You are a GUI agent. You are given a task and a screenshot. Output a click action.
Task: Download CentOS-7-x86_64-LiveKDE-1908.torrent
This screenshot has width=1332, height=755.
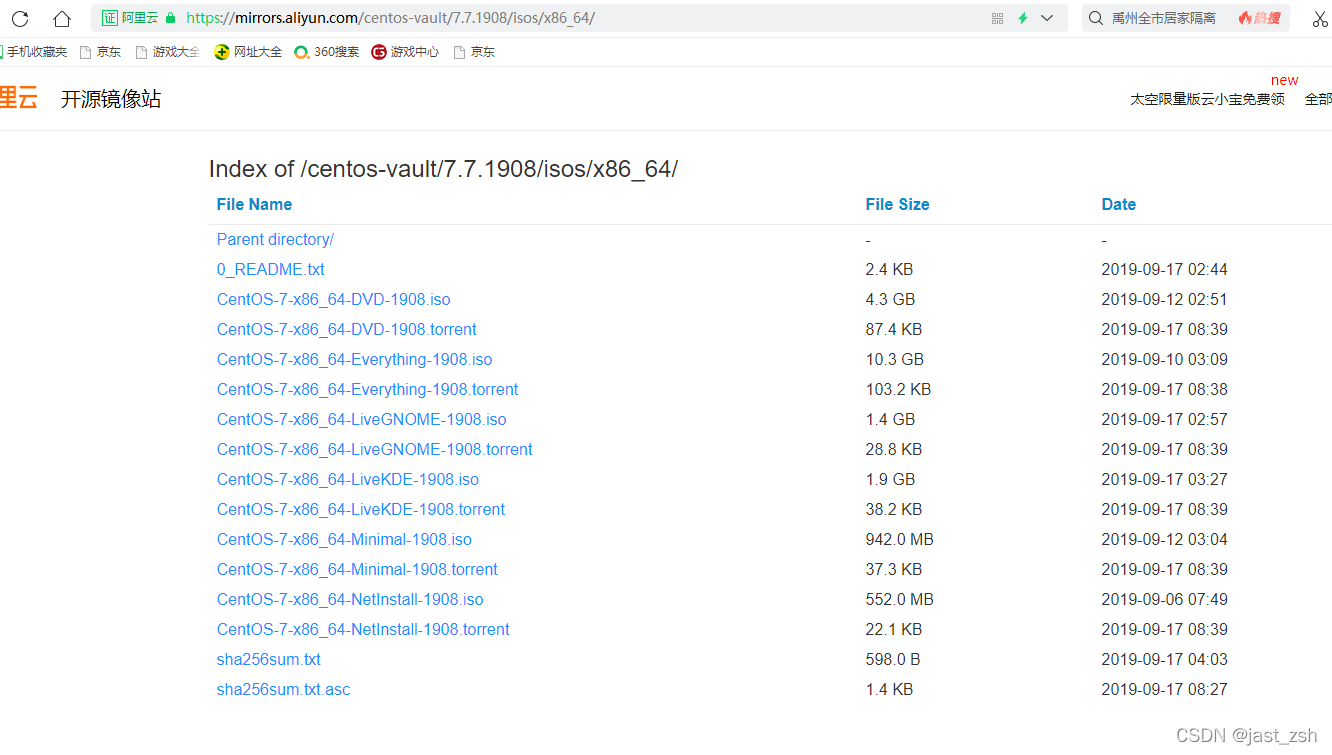coord(360,509)
